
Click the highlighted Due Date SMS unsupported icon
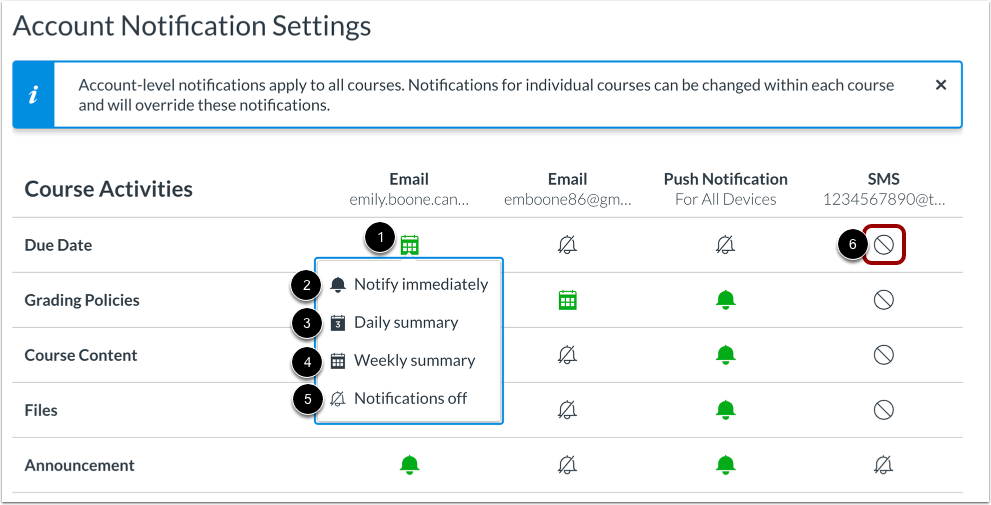(884, 245)
